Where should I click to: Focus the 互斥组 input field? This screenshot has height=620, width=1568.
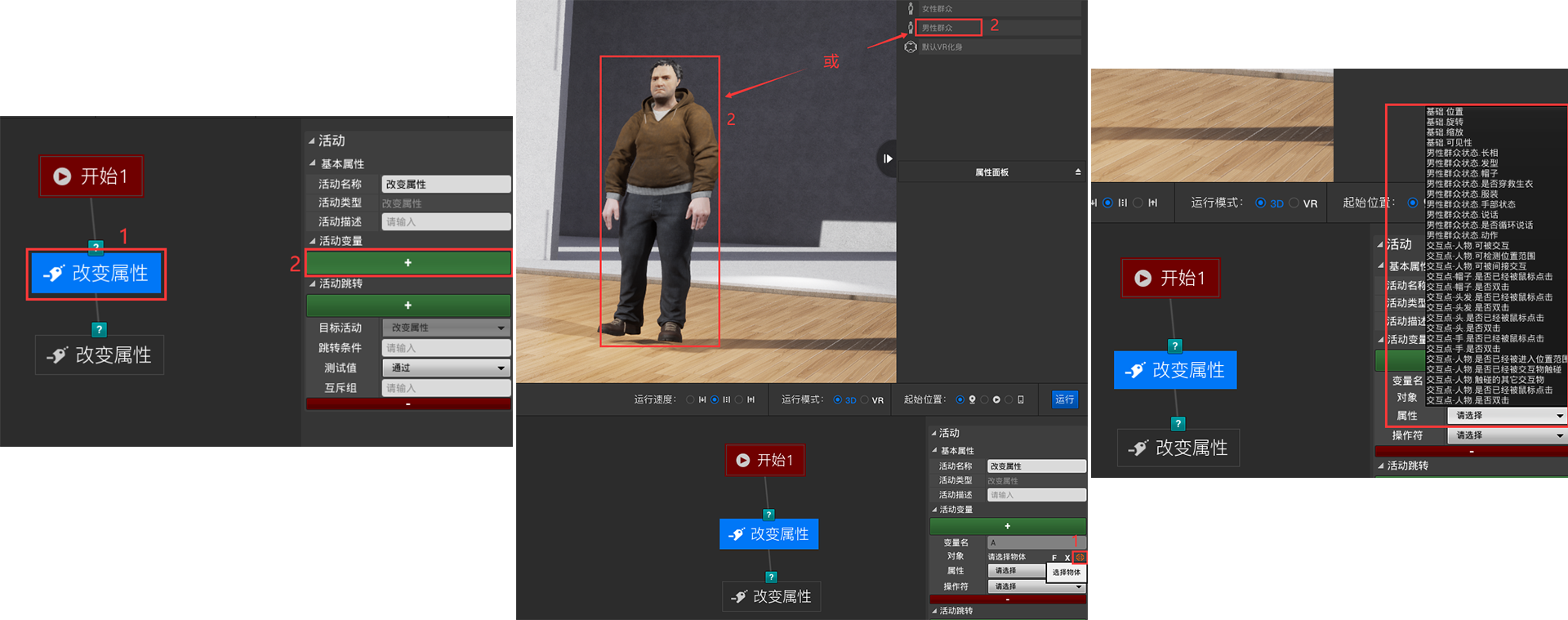446,388
